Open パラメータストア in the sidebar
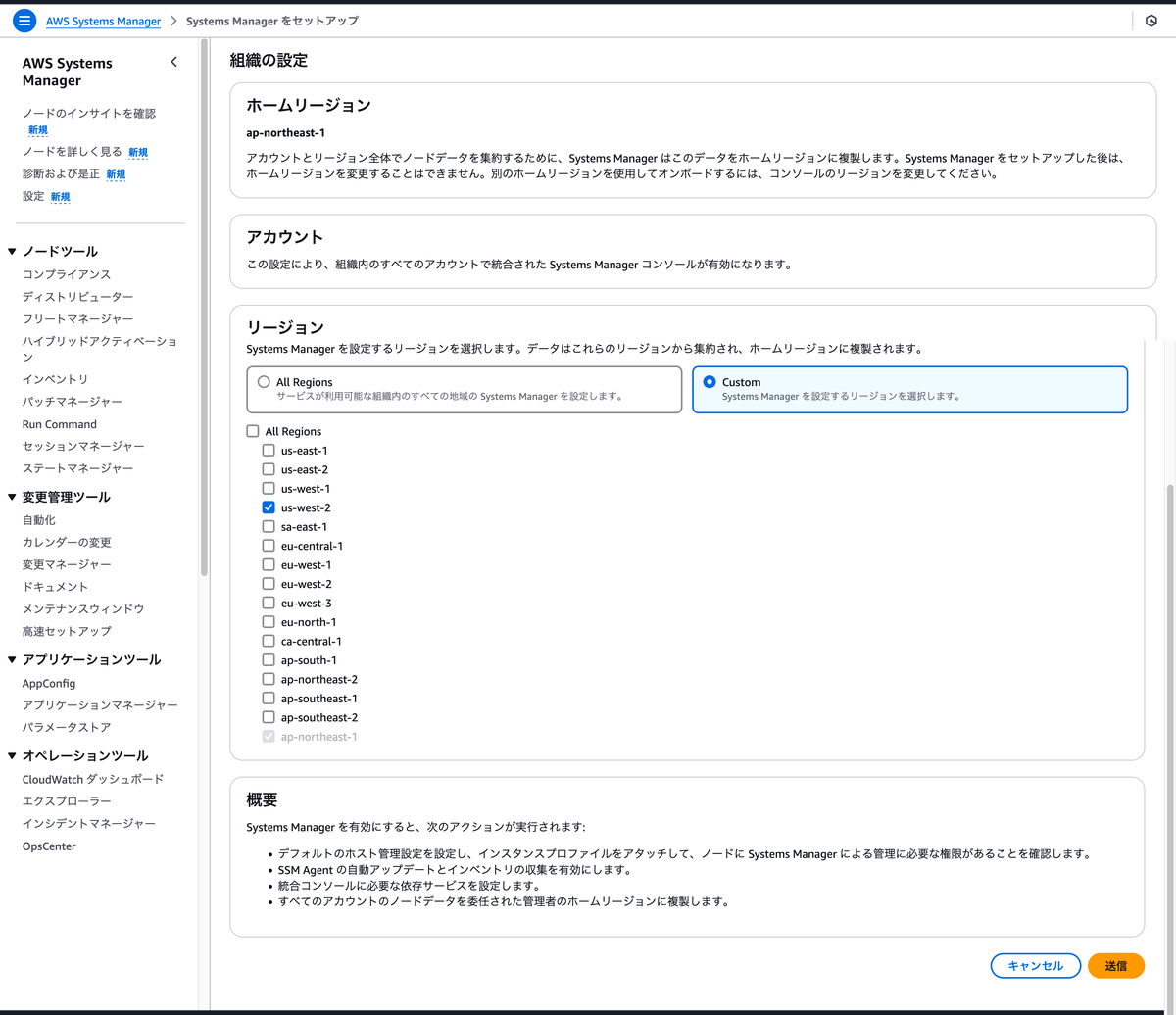The image size is (1176, 1015). [x=67, y=727]
